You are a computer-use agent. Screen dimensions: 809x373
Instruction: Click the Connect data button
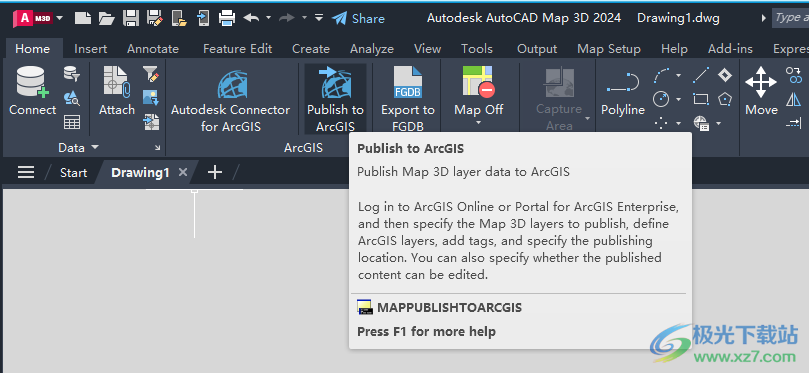(x=33, y=91)
